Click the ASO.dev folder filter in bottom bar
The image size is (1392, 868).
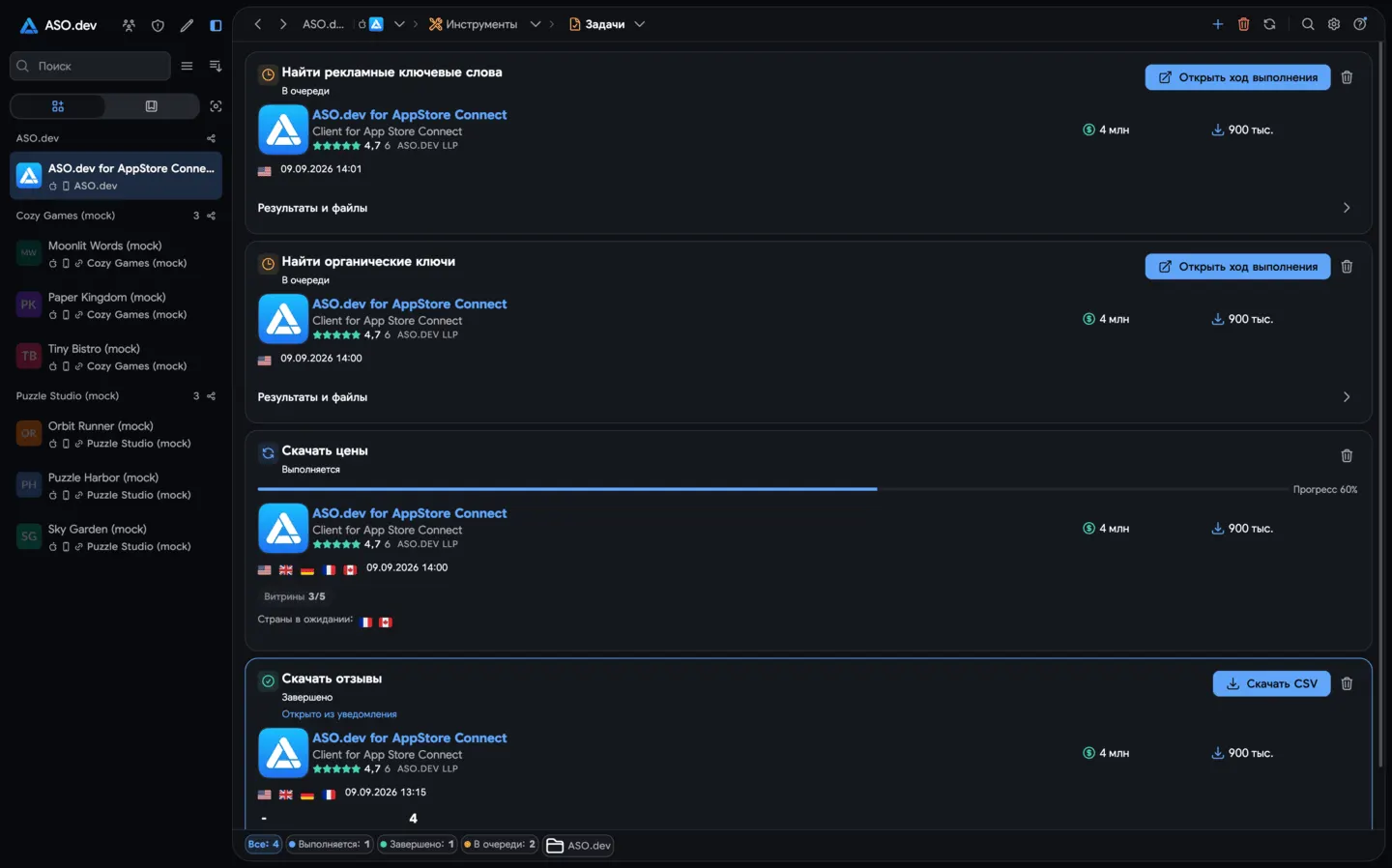579,846
